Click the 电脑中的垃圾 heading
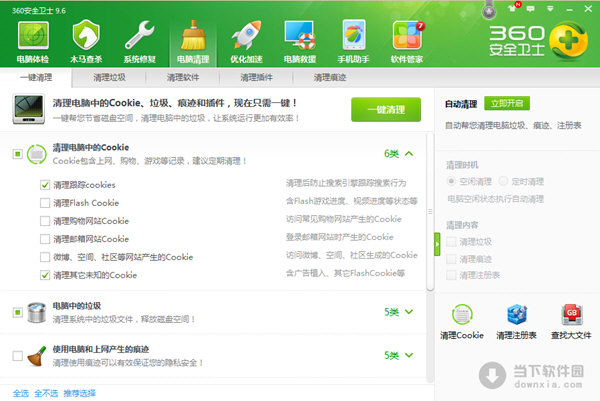 click(77, 306)
